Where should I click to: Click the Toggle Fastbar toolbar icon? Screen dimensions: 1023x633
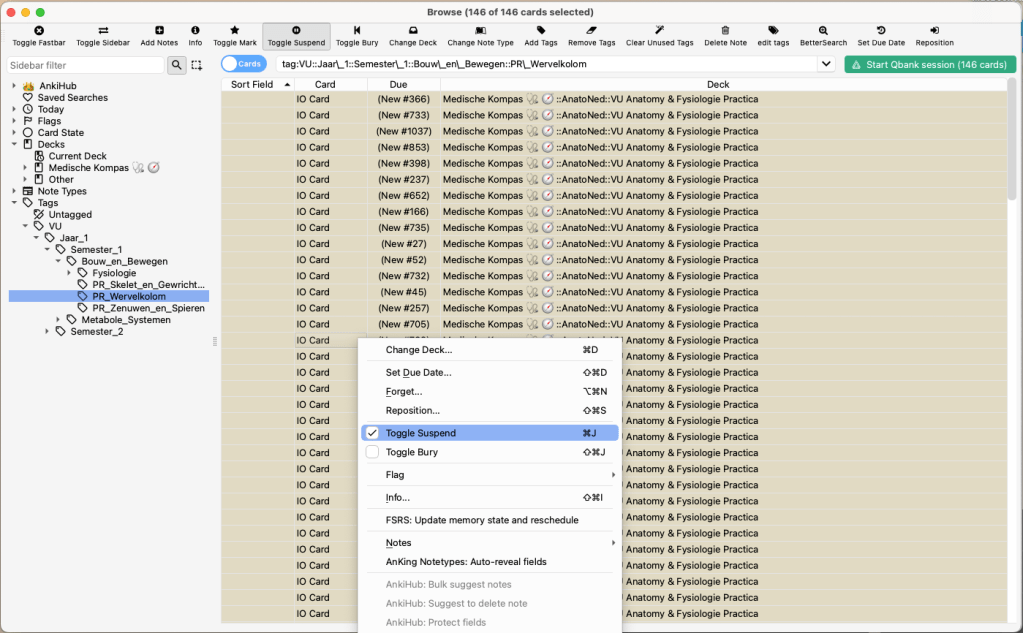pyautogui.click(x=39, y=31)
